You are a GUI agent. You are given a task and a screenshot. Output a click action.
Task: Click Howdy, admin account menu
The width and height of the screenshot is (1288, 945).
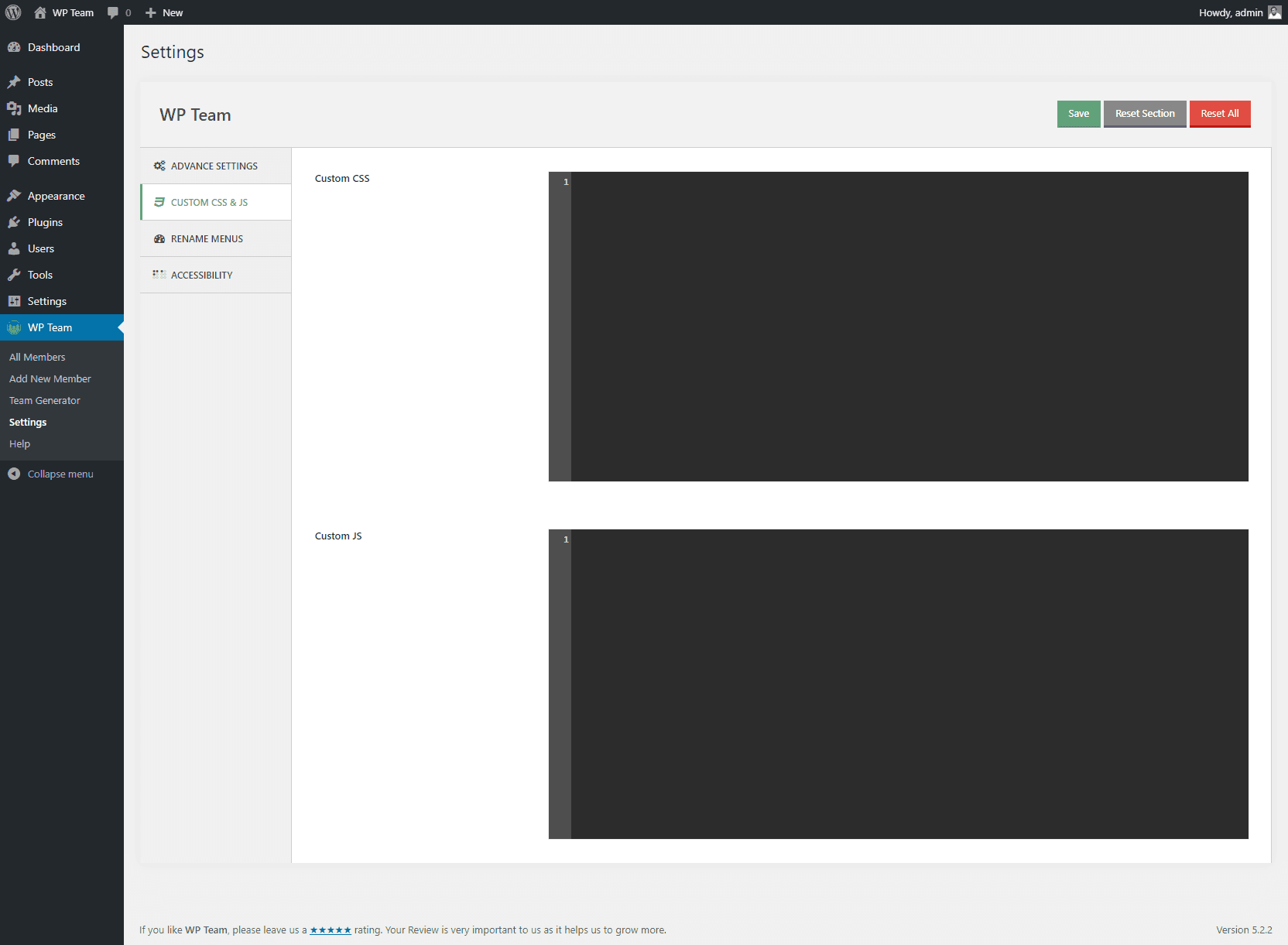[x=1231, y=12]
